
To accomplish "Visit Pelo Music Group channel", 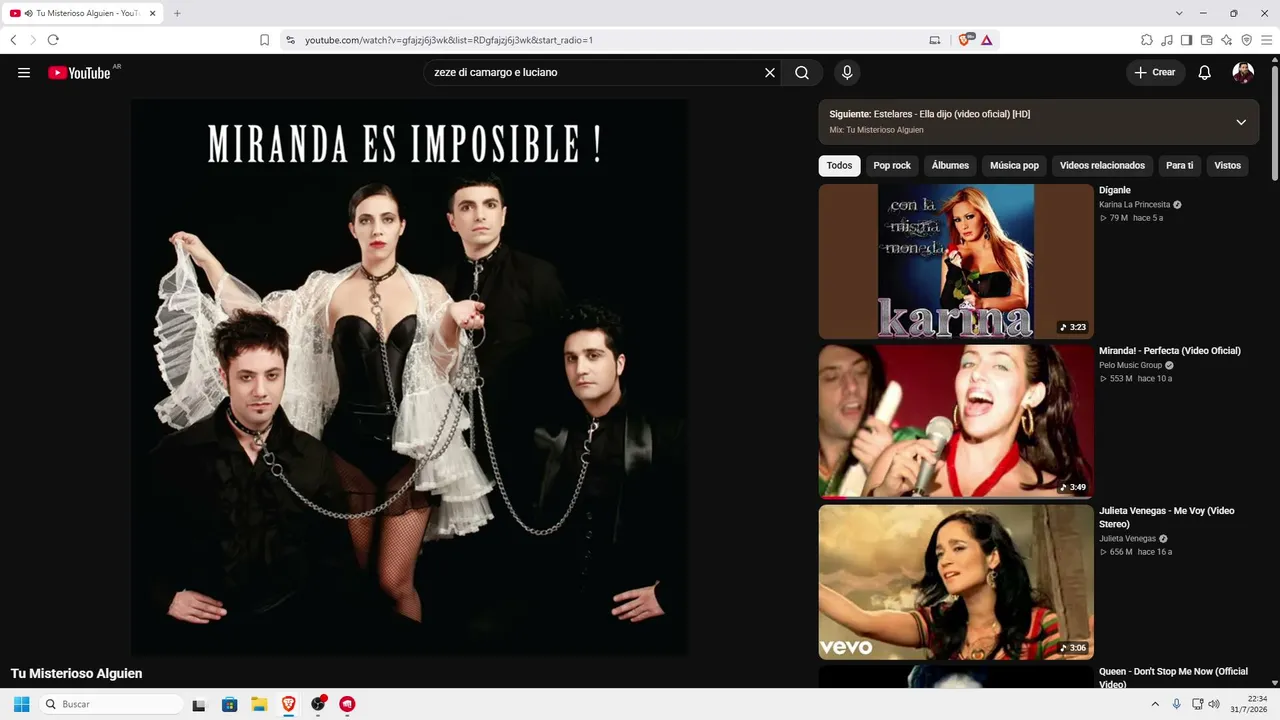I will coord(1131,365).
